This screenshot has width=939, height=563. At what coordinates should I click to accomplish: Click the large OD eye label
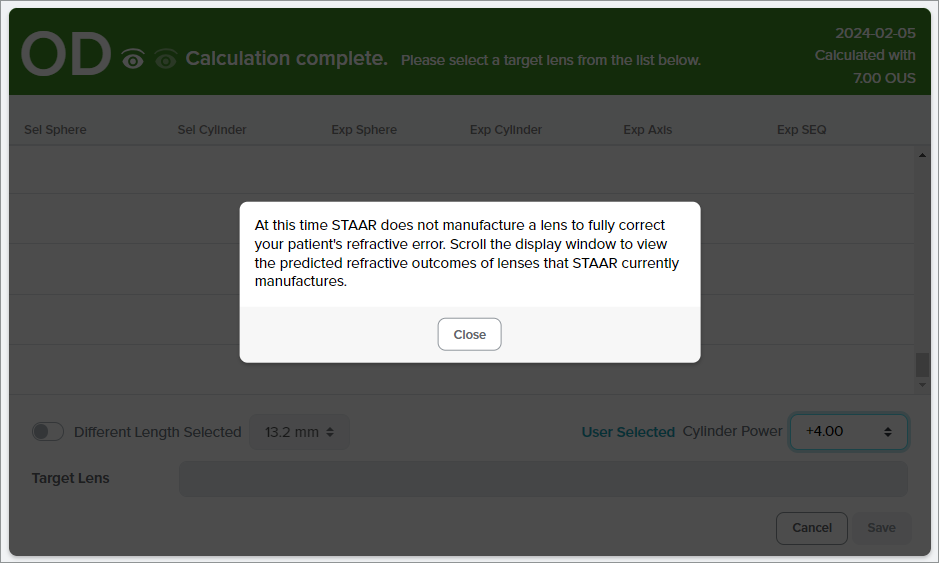(x=66, y=56)
